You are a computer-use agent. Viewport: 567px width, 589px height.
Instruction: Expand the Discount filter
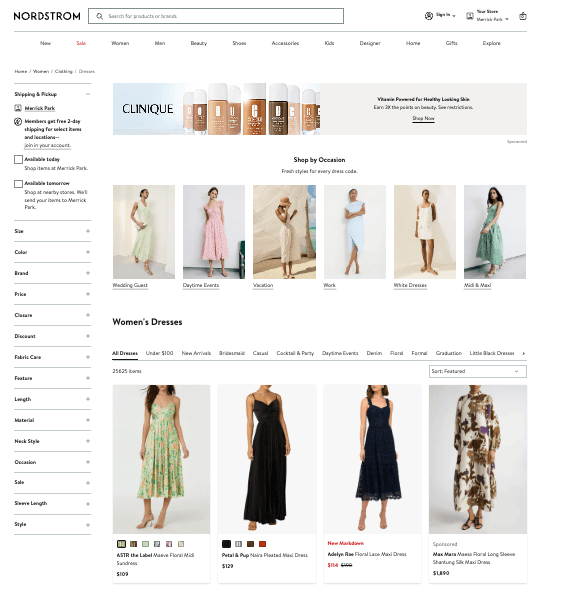tap(88, 336)
